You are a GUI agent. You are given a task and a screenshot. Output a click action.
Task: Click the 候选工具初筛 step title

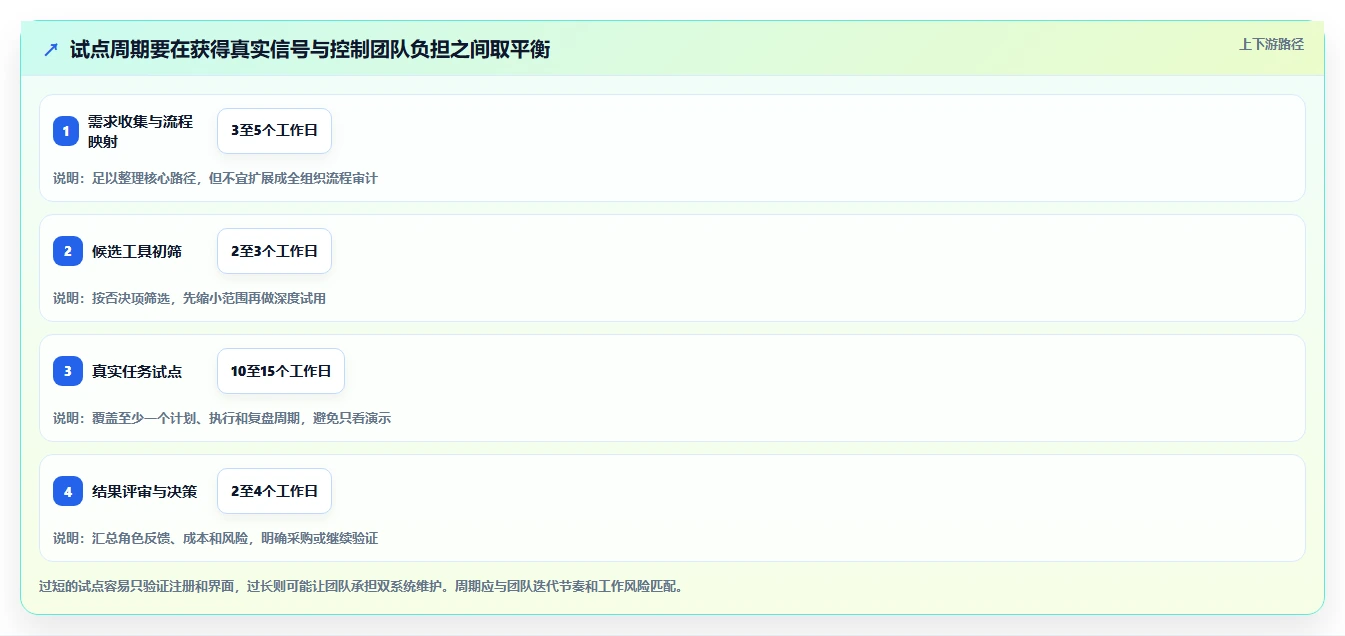(x=137, y=251)
